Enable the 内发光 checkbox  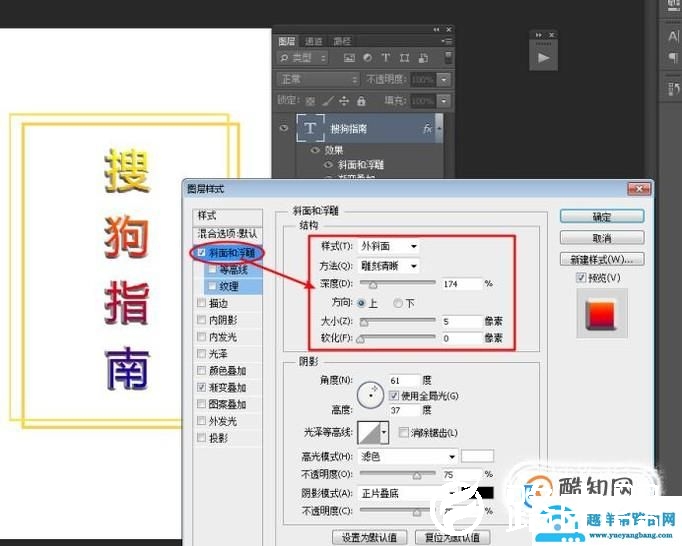(201, 337)
